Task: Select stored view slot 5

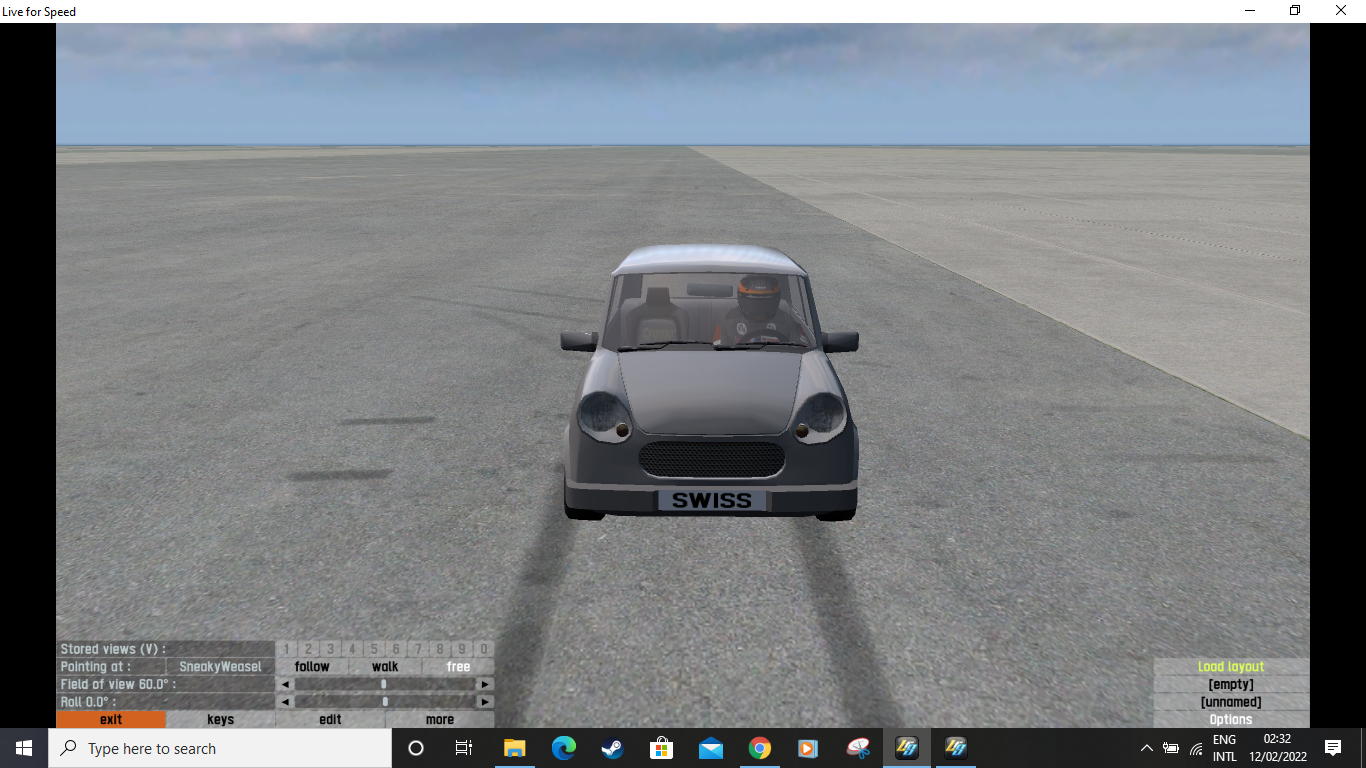Action: pyautogui.click(x=374, y=649)
